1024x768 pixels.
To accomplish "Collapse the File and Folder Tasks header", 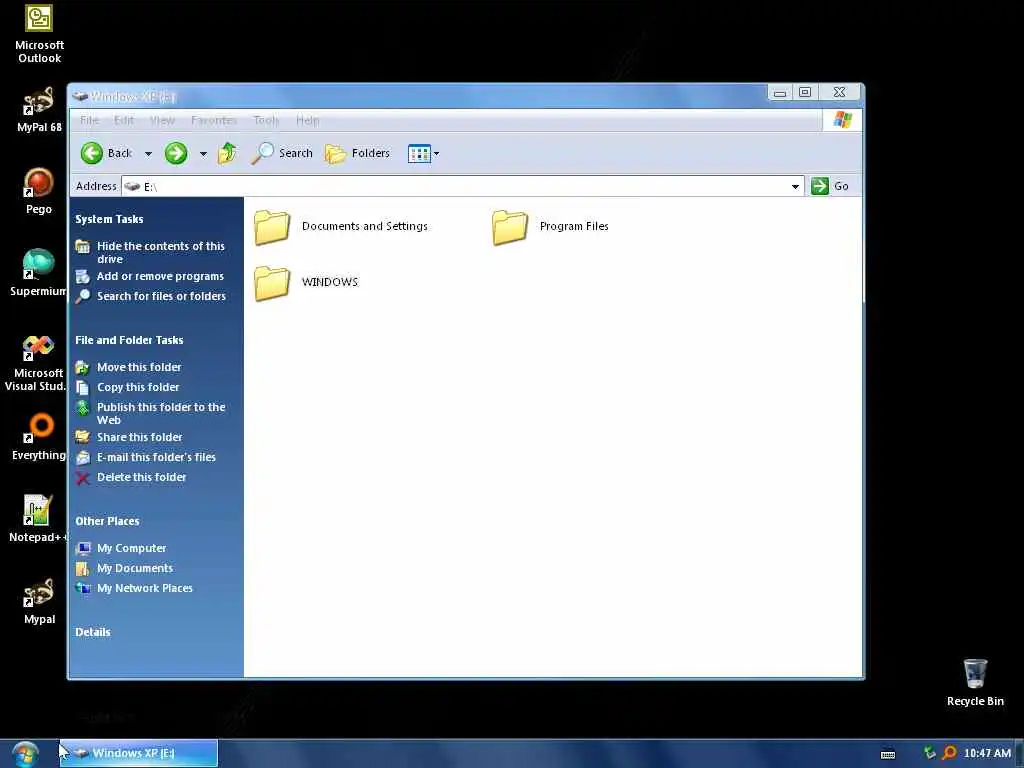I will (129, 340).
